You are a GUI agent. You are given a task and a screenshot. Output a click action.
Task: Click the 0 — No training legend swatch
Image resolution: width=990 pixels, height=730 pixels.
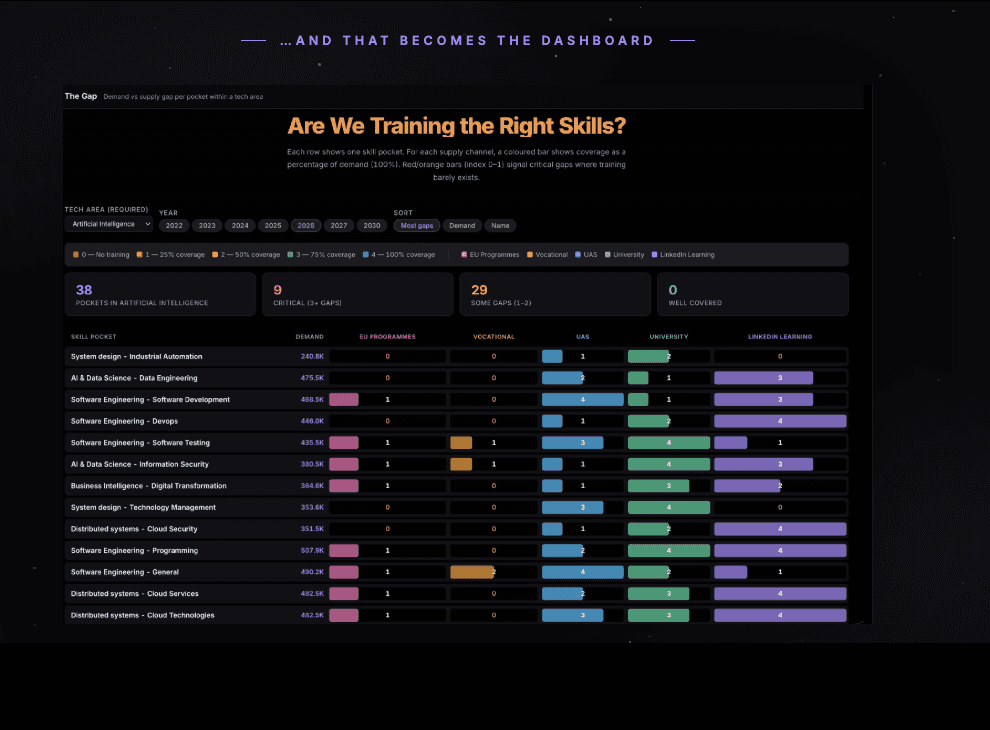[x=76, y=254]
